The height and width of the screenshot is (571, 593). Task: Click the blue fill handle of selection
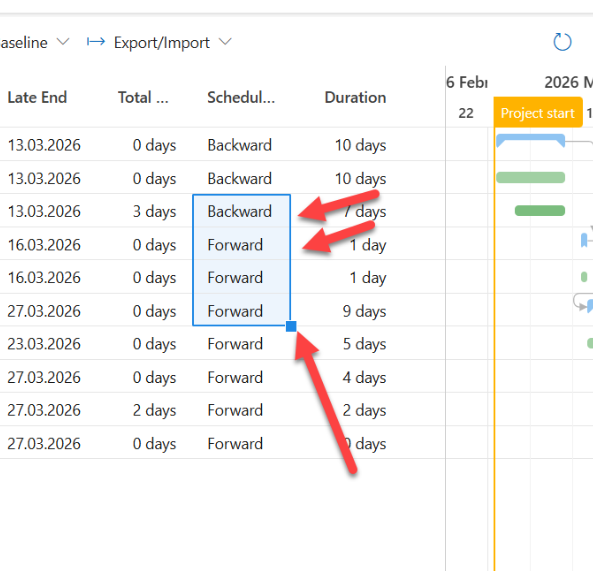291,326
